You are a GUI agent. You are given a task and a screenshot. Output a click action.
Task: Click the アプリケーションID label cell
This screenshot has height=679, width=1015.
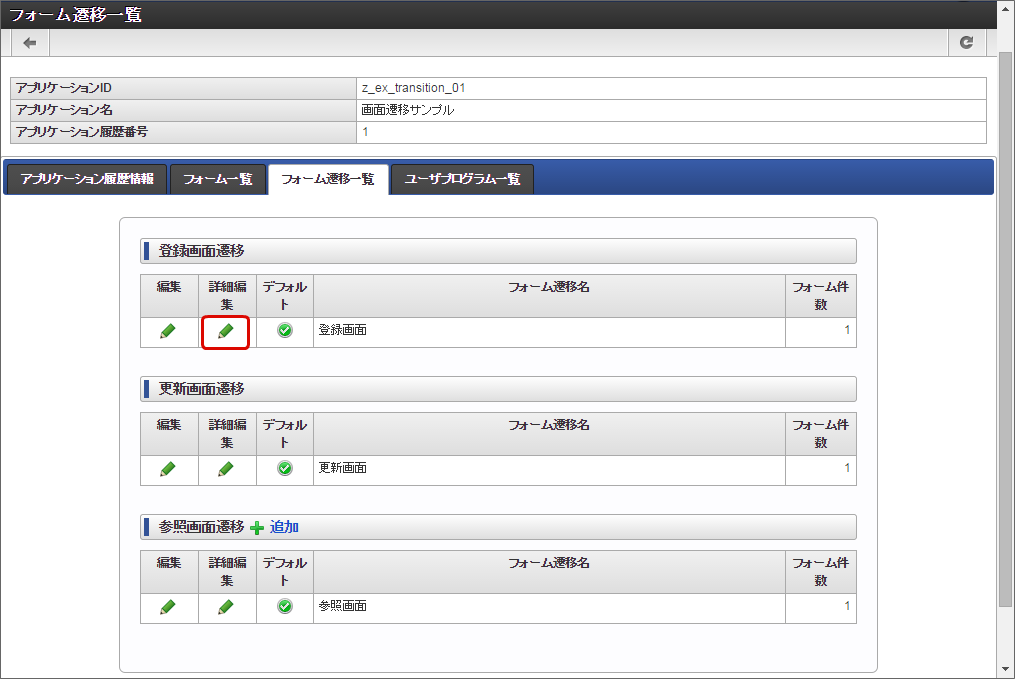183,88
